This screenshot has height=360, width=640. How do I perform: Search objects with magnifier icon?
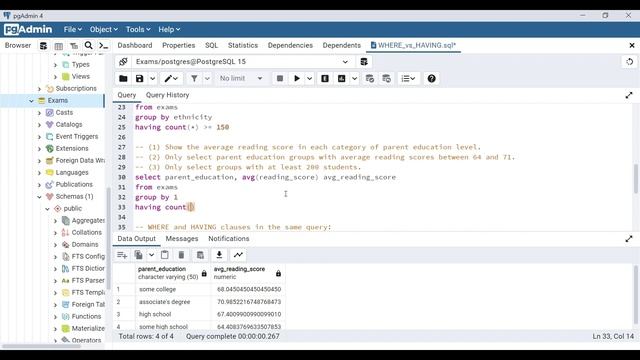89,46
